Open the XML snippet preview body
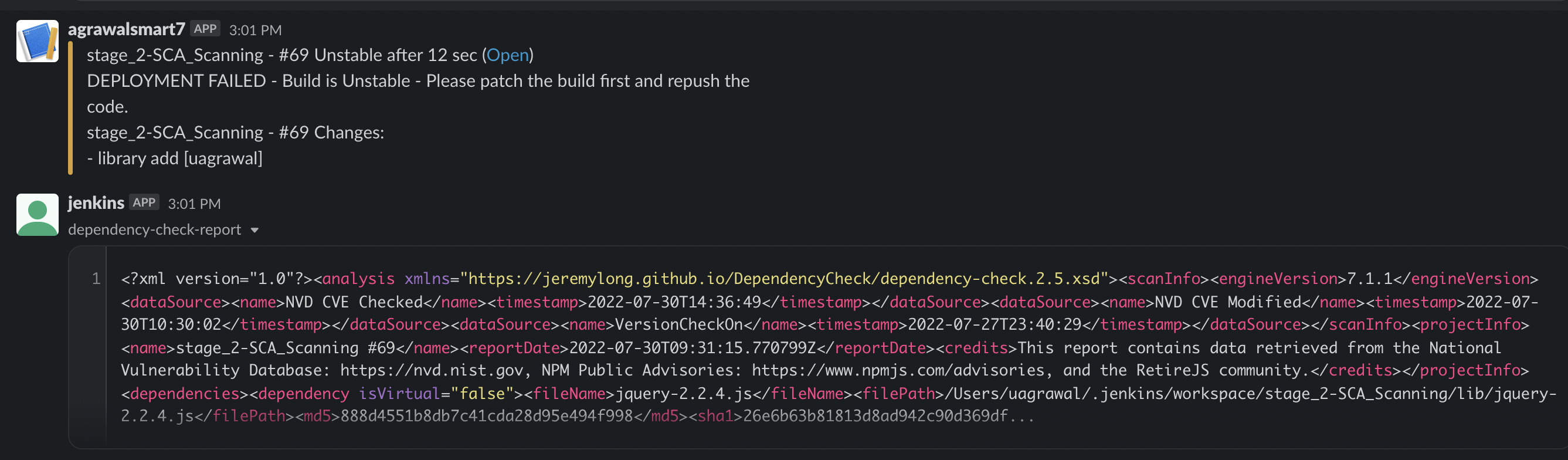Viewport: 1568px width, 460px height. (819, 347)
